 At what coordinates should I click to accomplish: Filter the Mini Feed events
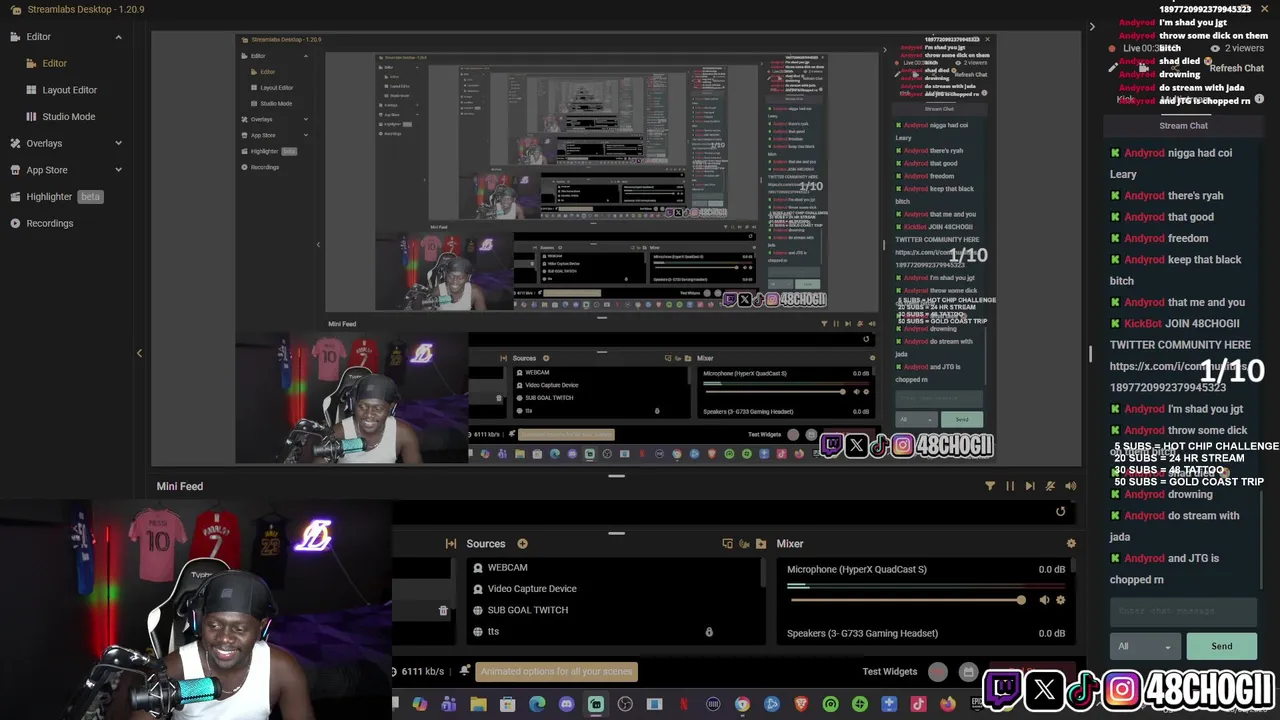(x=990, y=486)
